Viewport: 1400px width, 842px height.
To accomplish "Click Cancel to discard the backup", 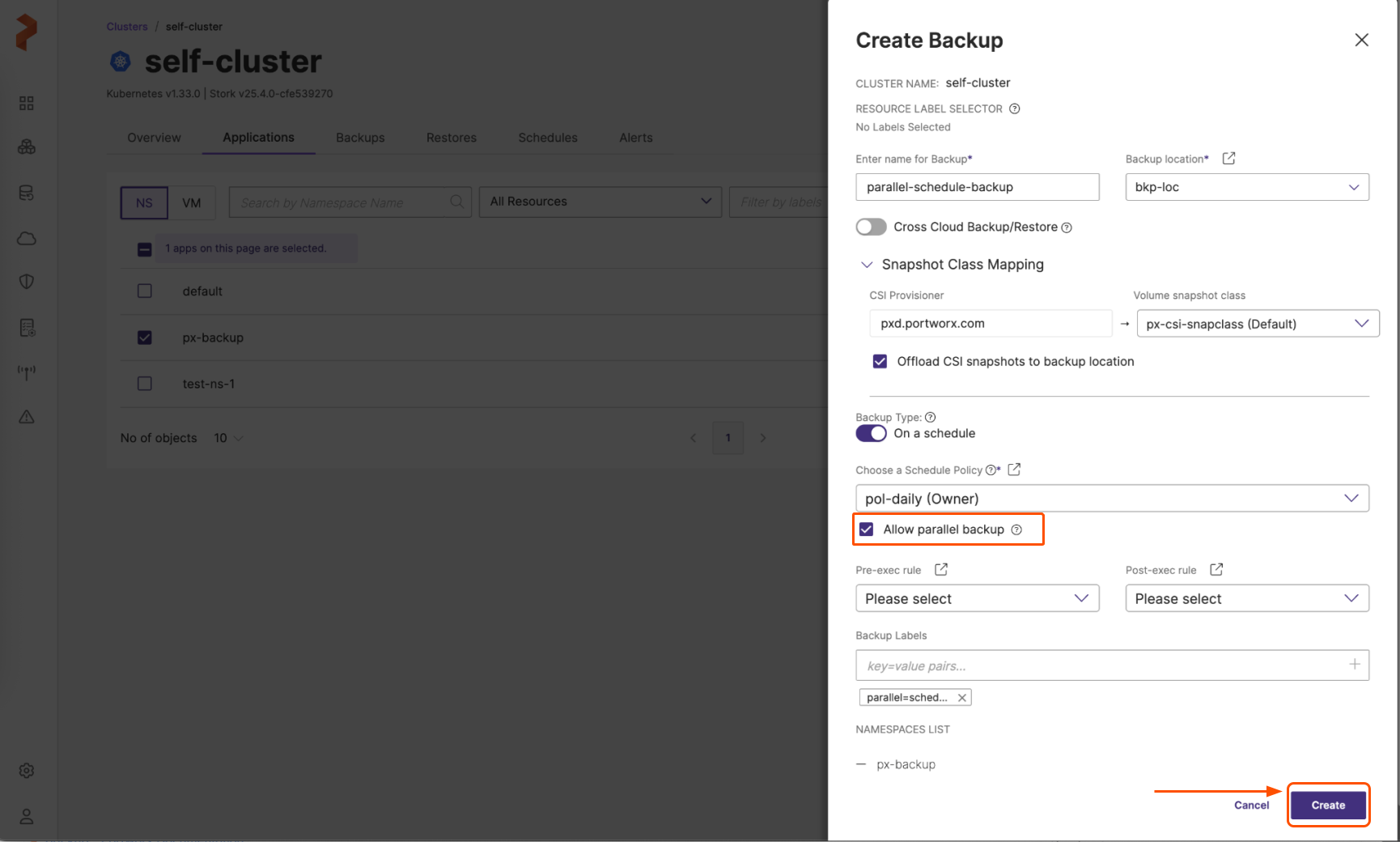I will click(1251, 806).
